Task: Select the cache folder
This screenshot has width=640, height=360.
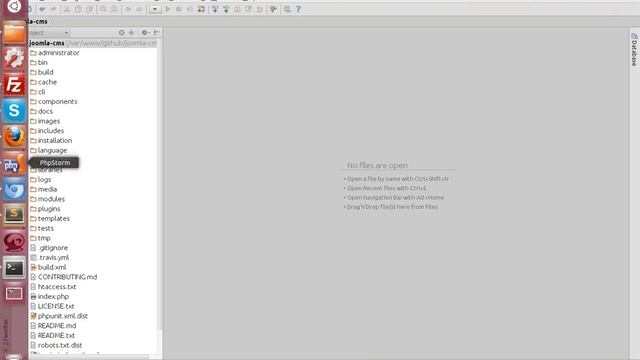Action: [44, 82]
